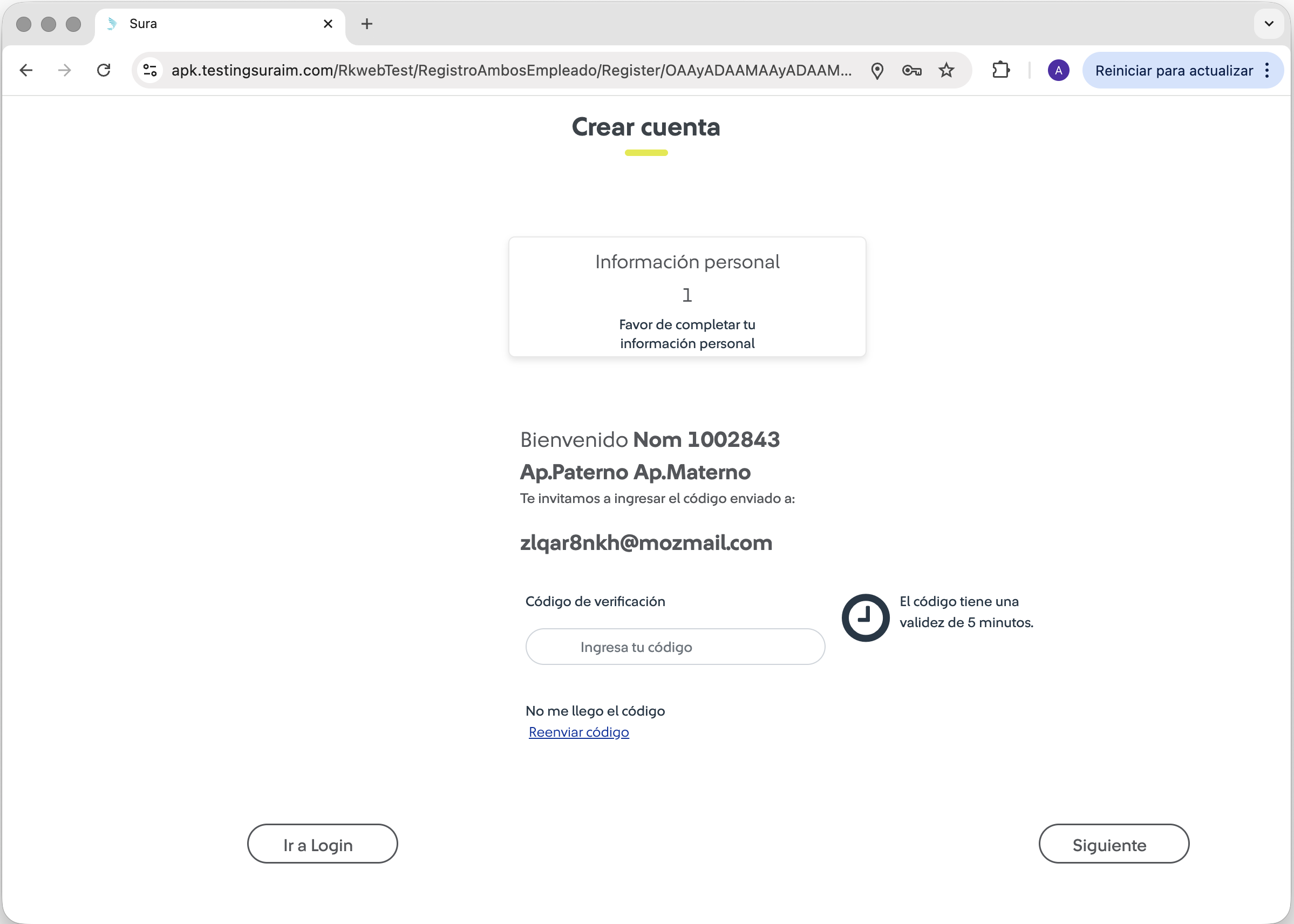Click Reiniciar para actualizar button
The image size is (1294, 924).
point(1174,71)
